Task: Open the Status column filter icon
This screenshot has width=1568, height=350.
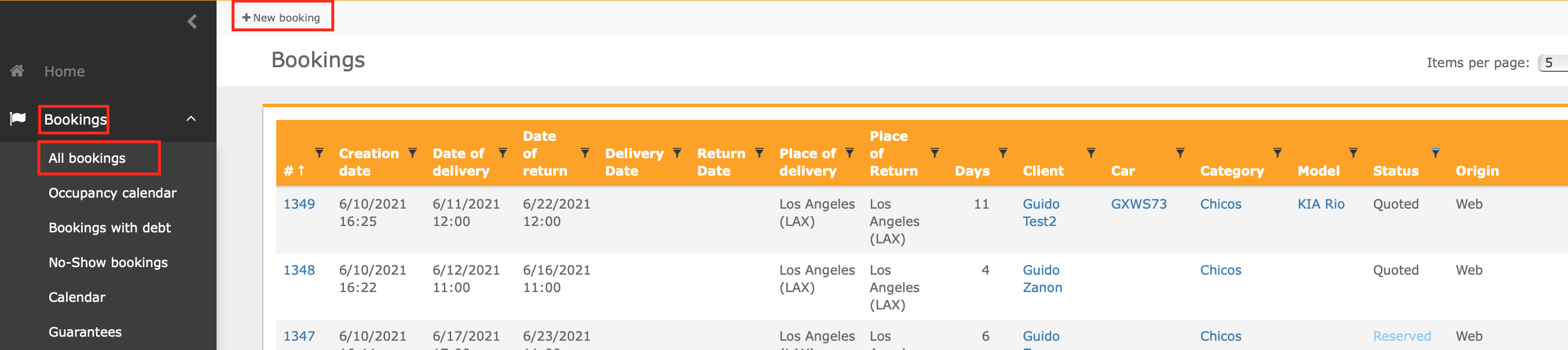Action: tap(1435, 154)
